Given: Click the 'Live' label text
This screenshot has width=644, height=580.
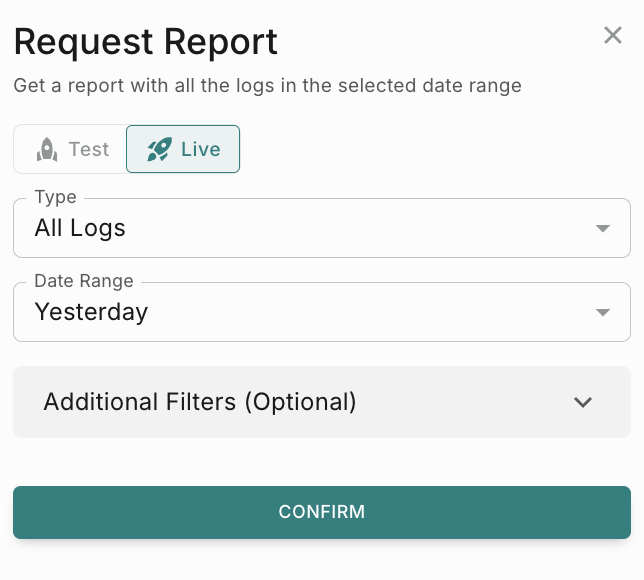Looking at the screenshot, I should click(200, 150).
